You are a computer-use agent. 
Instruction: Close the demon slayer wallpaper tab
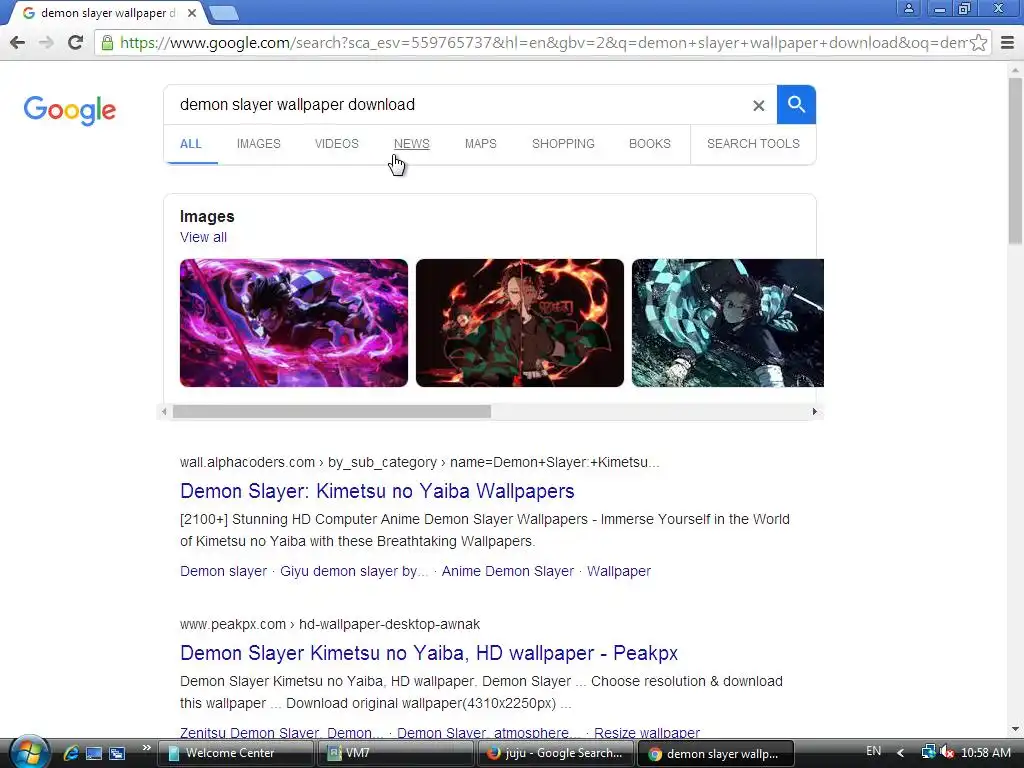click(x=191, y=13)
